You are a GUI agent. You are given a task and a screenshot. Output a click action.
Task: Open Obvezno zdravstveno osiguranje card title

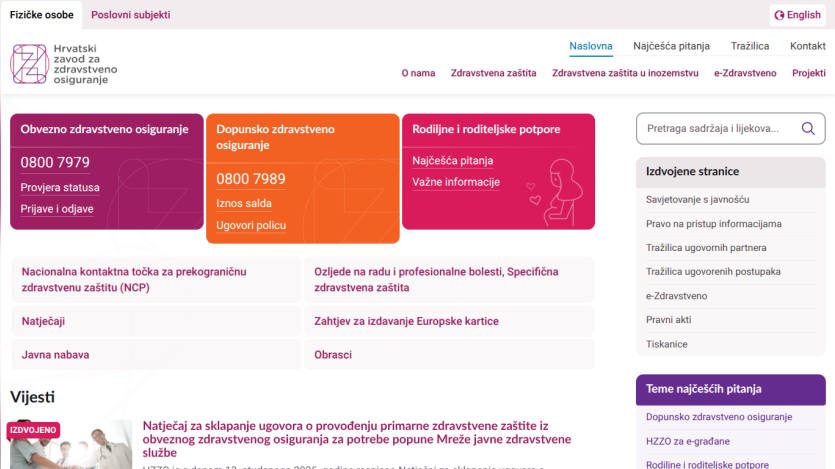[x=104, y=129]
